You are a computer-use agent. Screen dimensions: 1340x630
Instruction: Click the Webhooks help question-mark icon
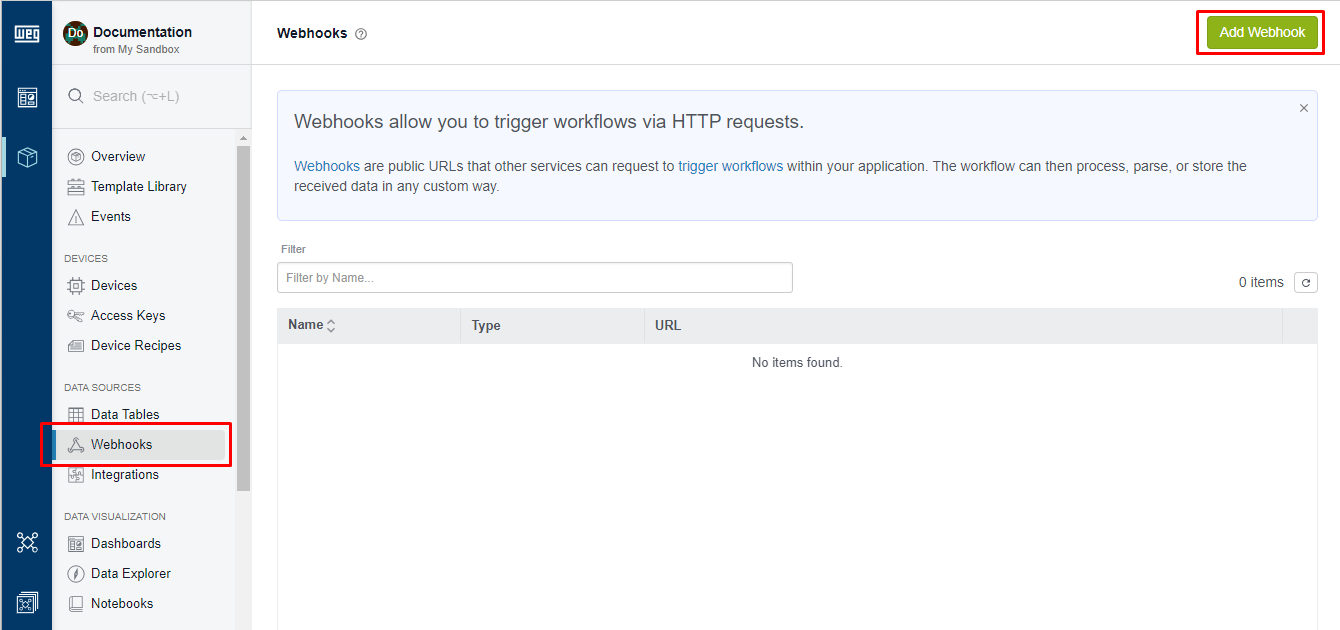[x=361, y=34]
